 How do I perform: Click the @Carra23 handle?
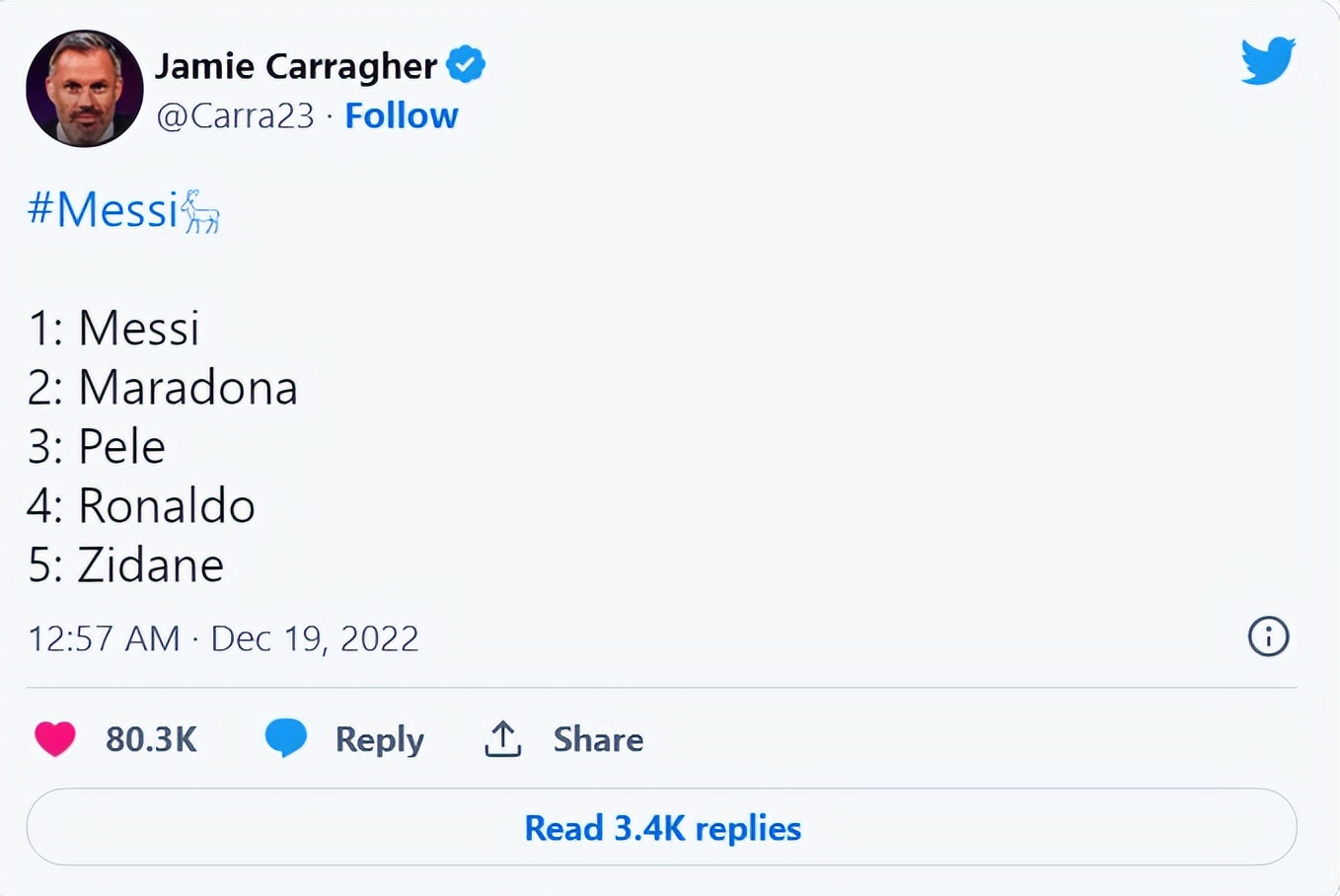[235, 115]
